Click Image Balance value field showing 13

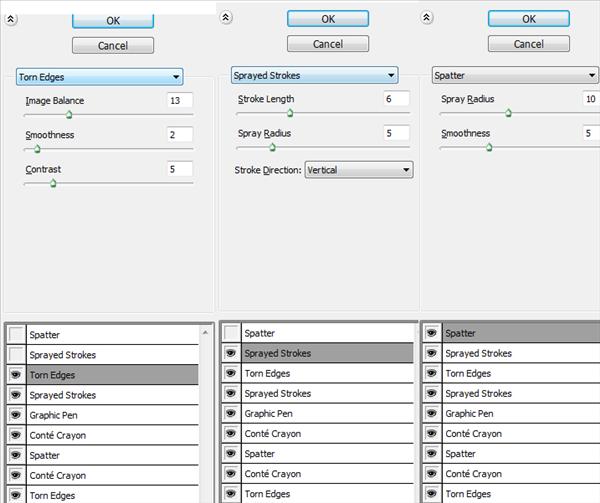(x=180, y=100)
